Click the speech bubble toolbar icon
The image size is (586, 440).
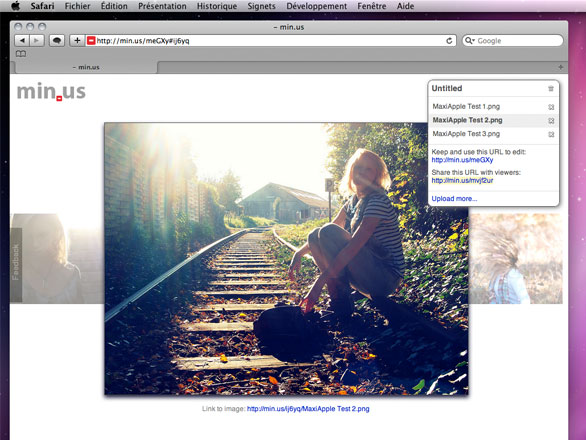(x=57, y=40)
